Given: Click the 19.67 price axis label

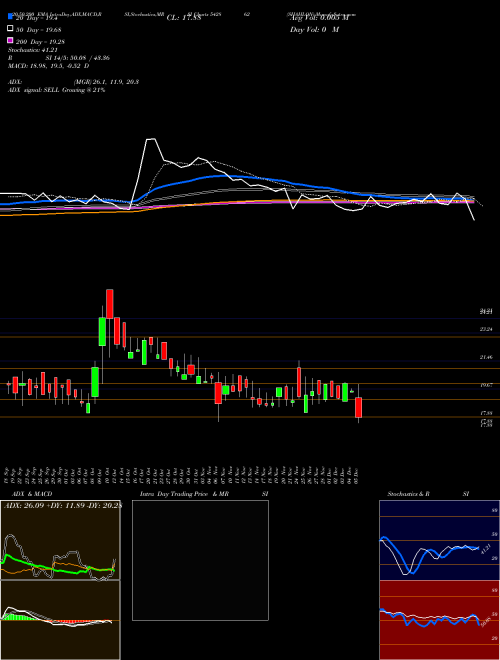Looking at the screenshot, I should [486, 385].
